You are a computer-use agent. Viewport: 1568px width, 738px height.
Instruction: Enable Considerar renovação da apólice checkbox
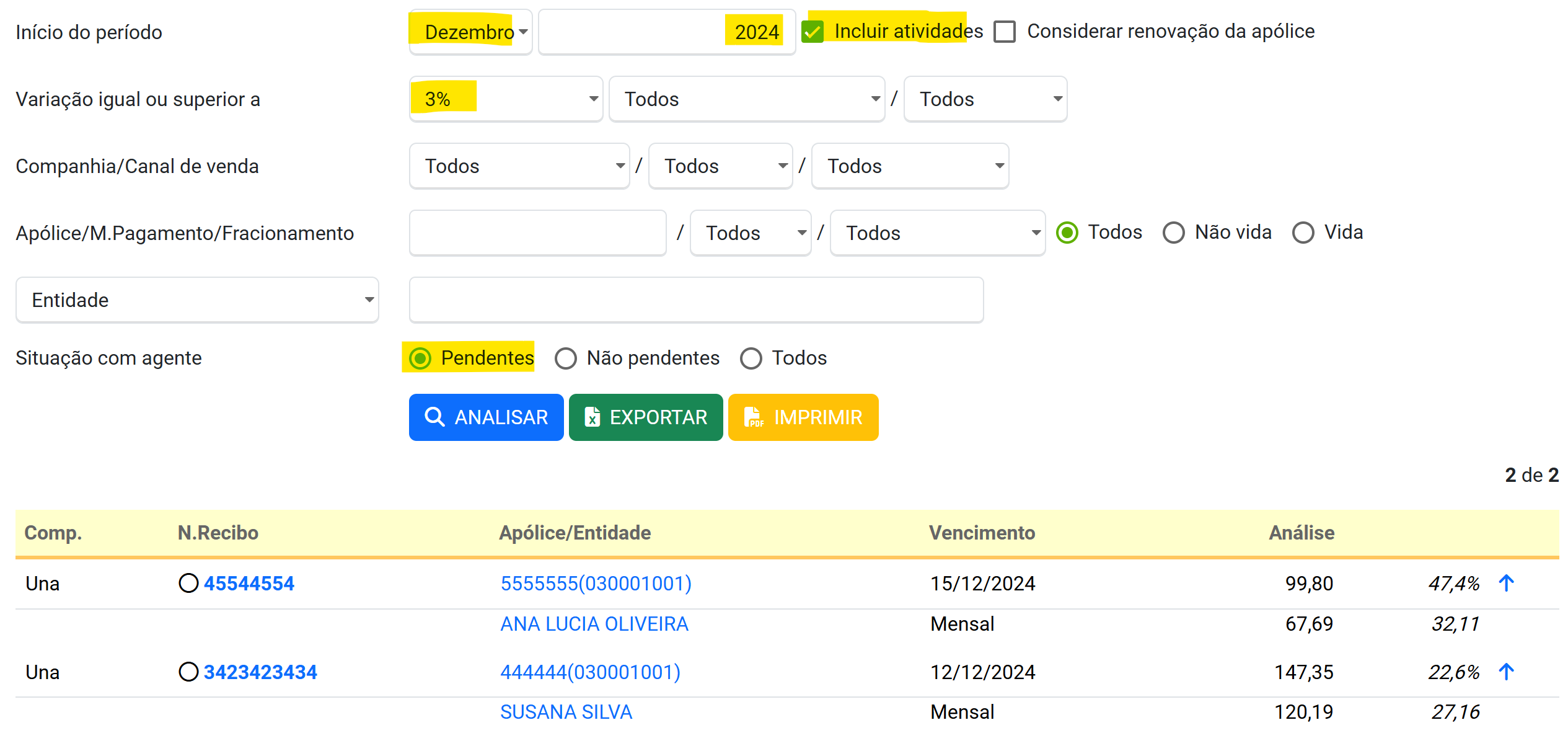pyautogui.click(x=1004, y=32)
